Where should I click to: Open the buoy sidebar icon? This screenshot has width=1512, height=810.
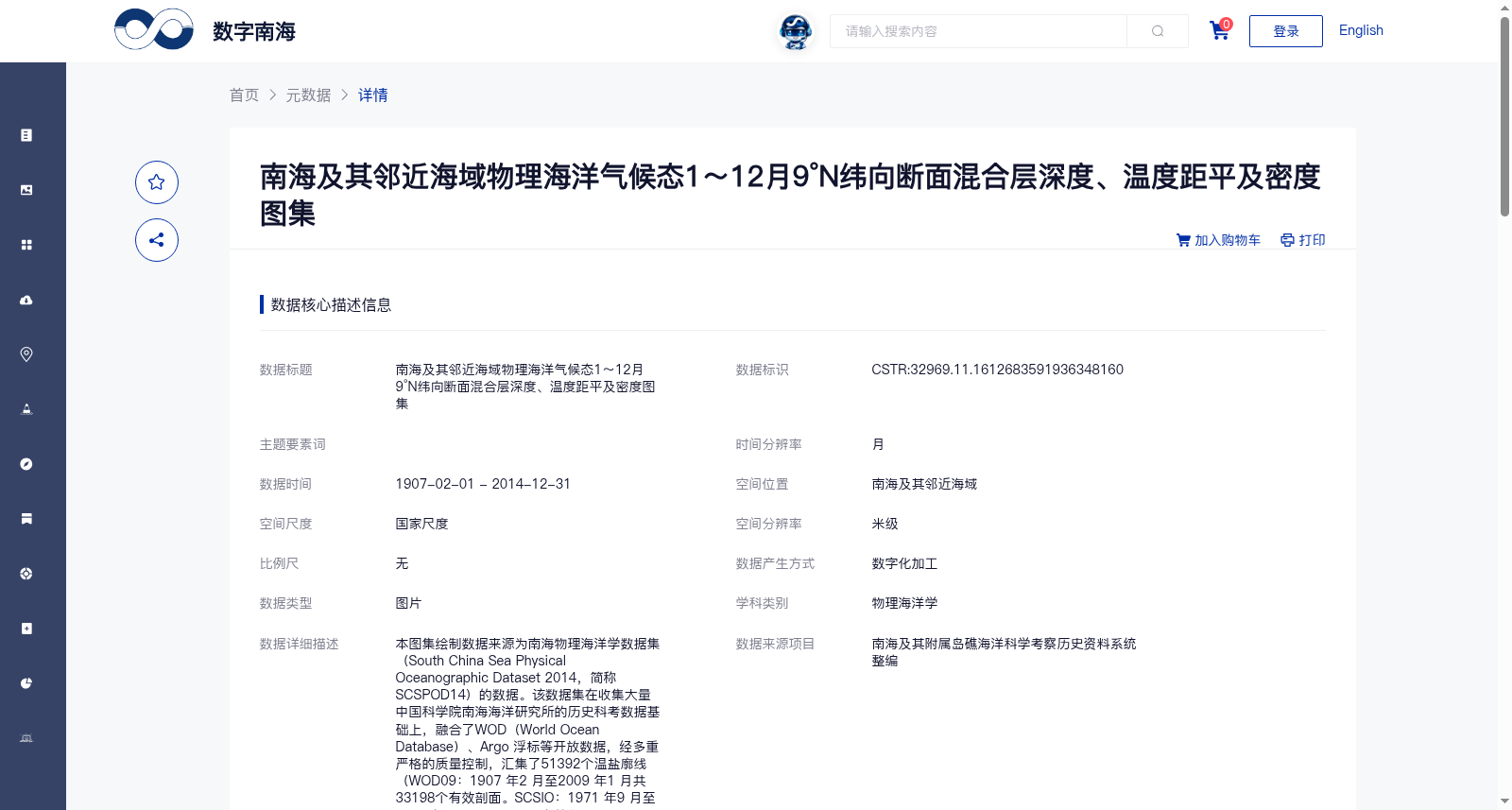(x=26, y=409)
